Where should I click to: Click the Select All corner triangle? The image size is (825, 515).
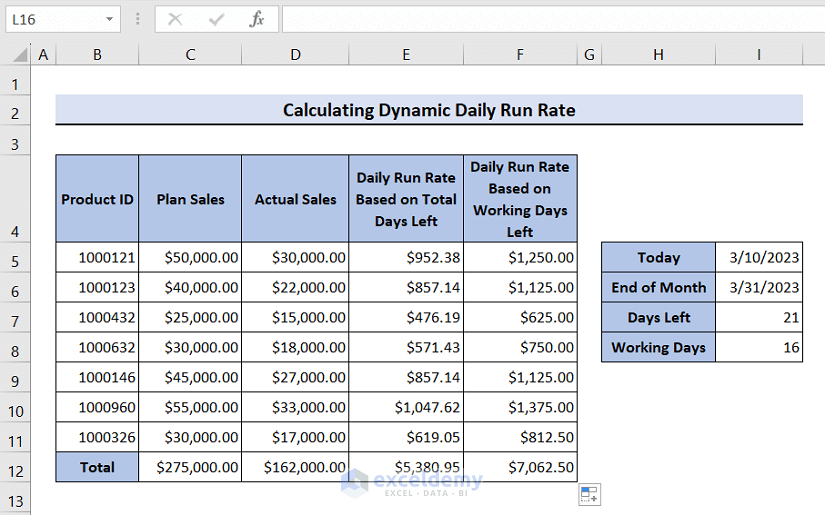[x=20, y=54]
